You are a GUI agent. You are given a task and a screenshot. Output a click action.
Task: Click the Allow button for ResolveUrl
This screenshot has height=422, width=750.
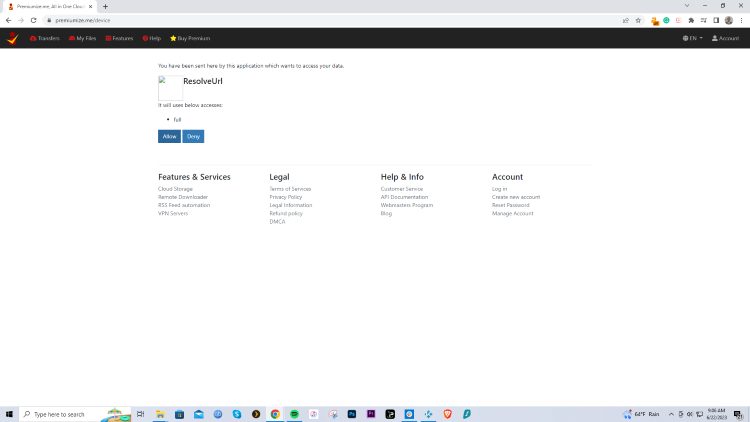point(169,136)
